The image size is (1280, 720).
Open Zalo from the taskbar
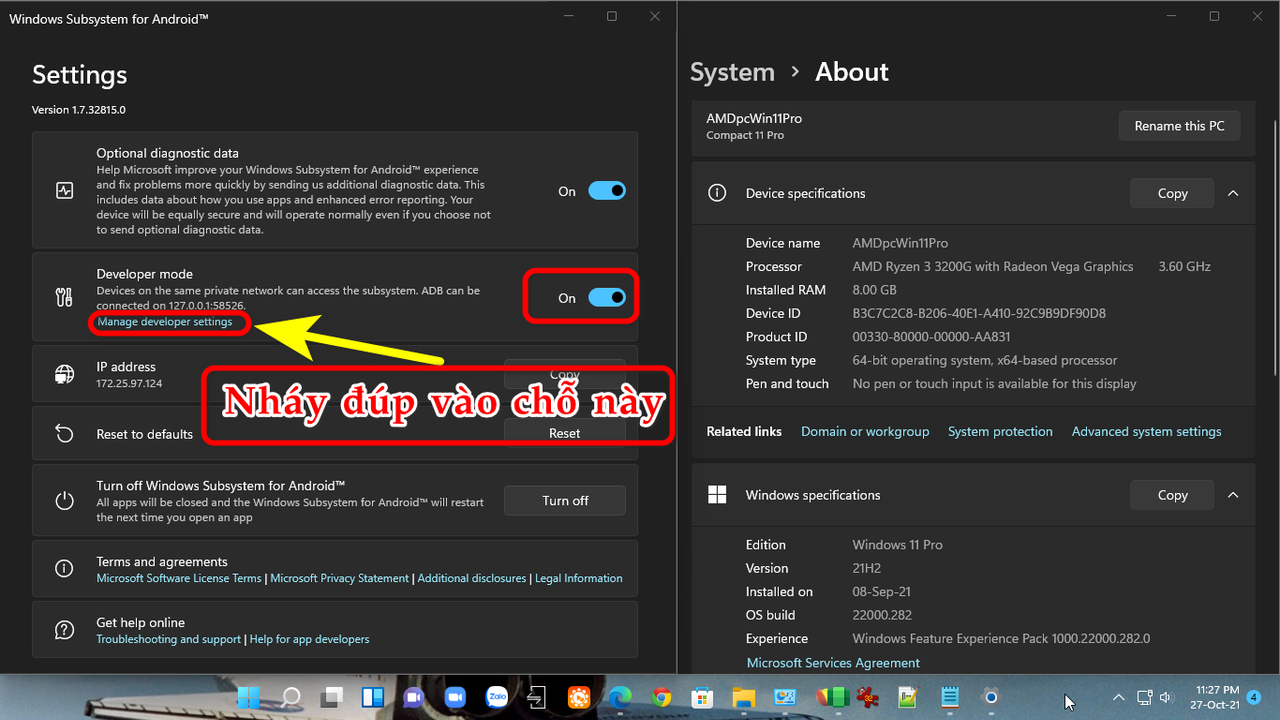point(497,697)
